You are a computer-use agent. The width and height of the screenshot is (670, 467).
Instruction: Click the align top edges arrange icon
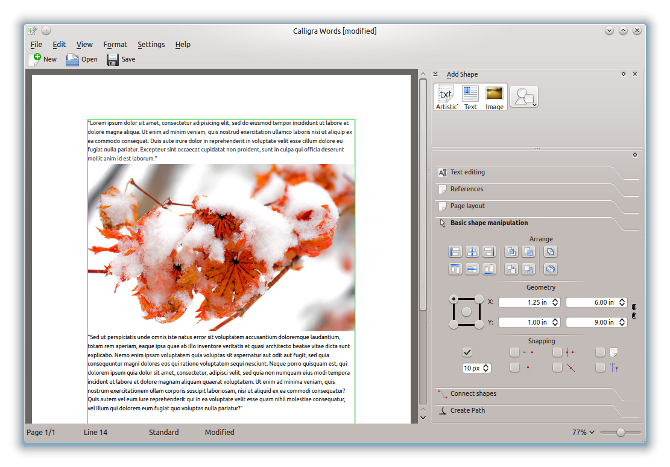455,269
